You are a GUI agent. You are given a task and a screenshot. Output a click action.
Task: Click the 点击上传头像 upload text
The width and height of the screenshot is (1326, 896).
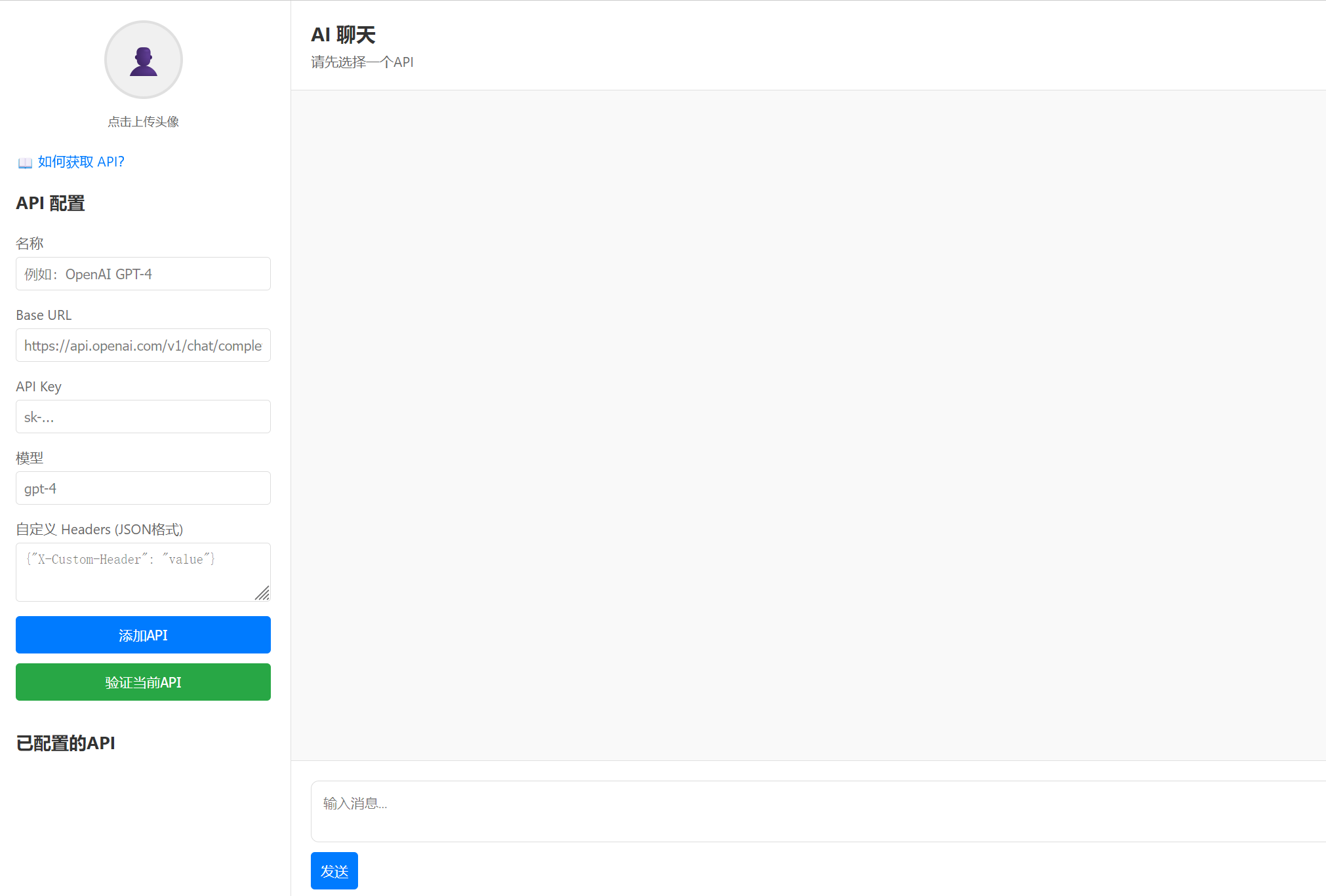click(143, 122)
